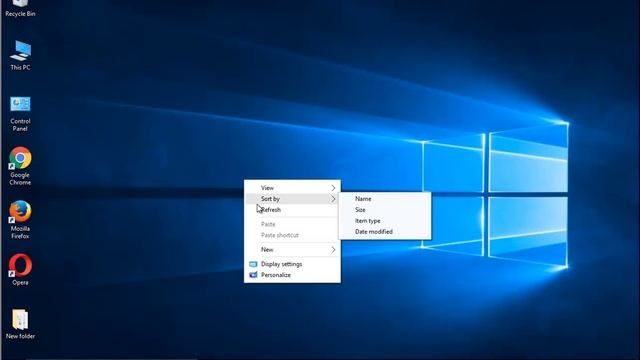Expand the Sort by submenu arrow

click(333, 199)
